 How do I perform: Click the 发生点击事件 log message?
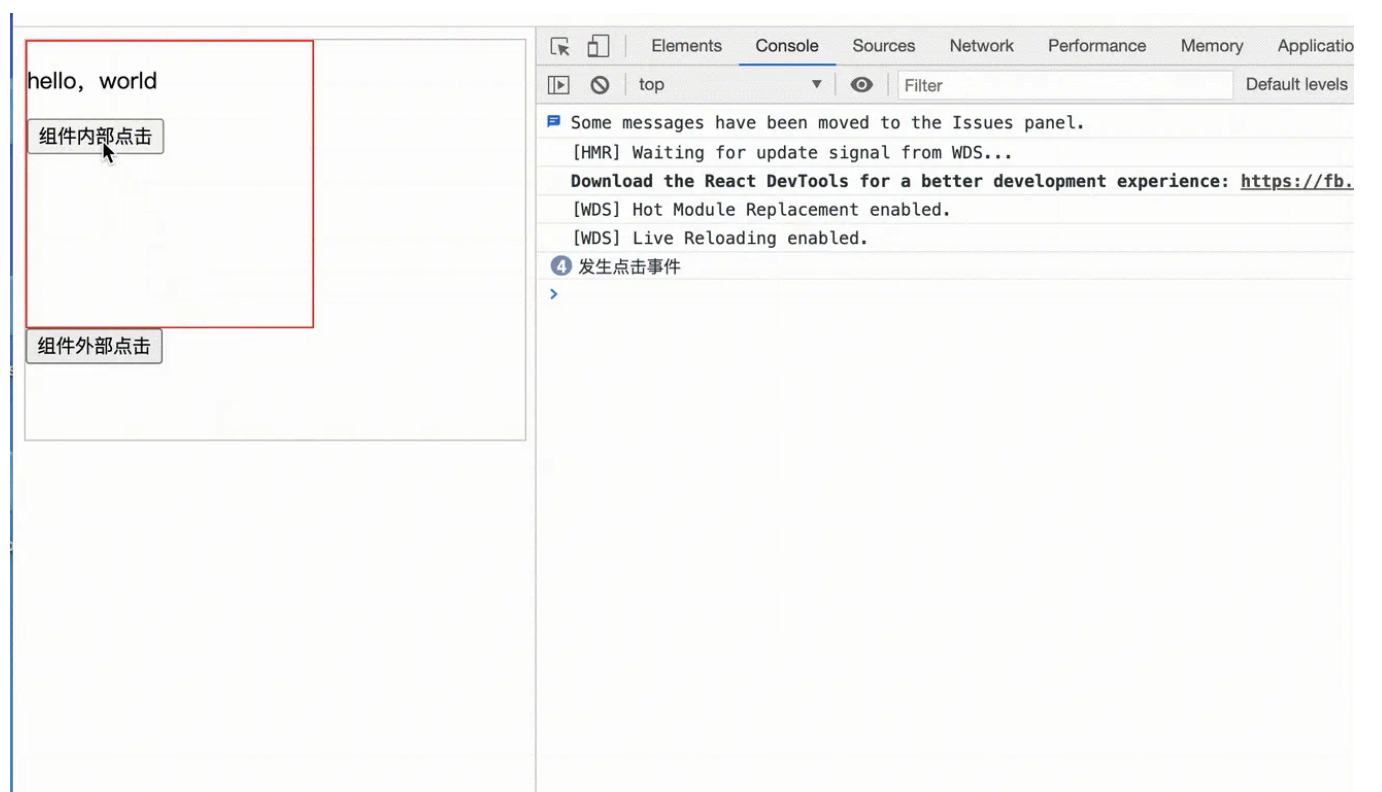(630, 267)
